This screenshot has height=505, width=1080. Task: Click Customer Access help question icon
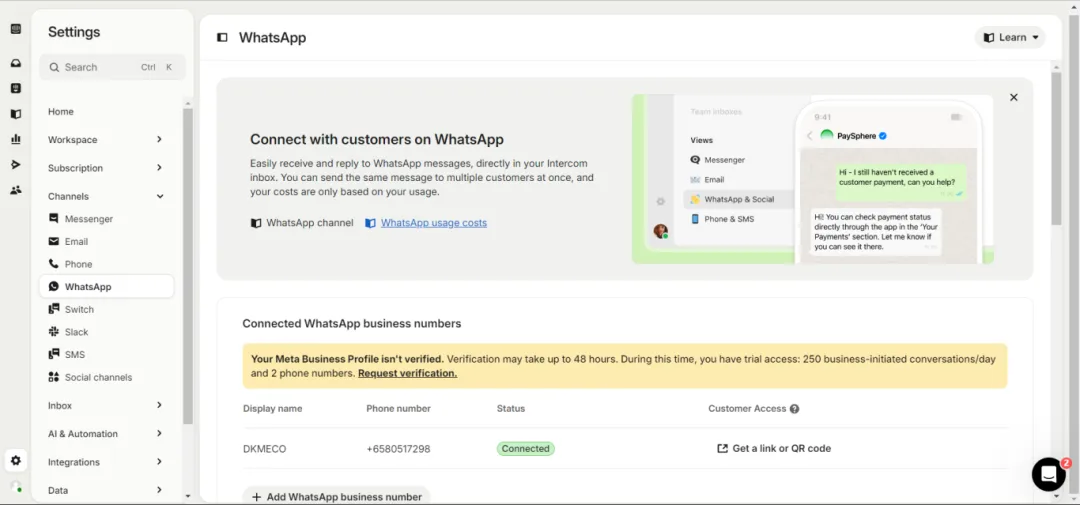point(795,409)
